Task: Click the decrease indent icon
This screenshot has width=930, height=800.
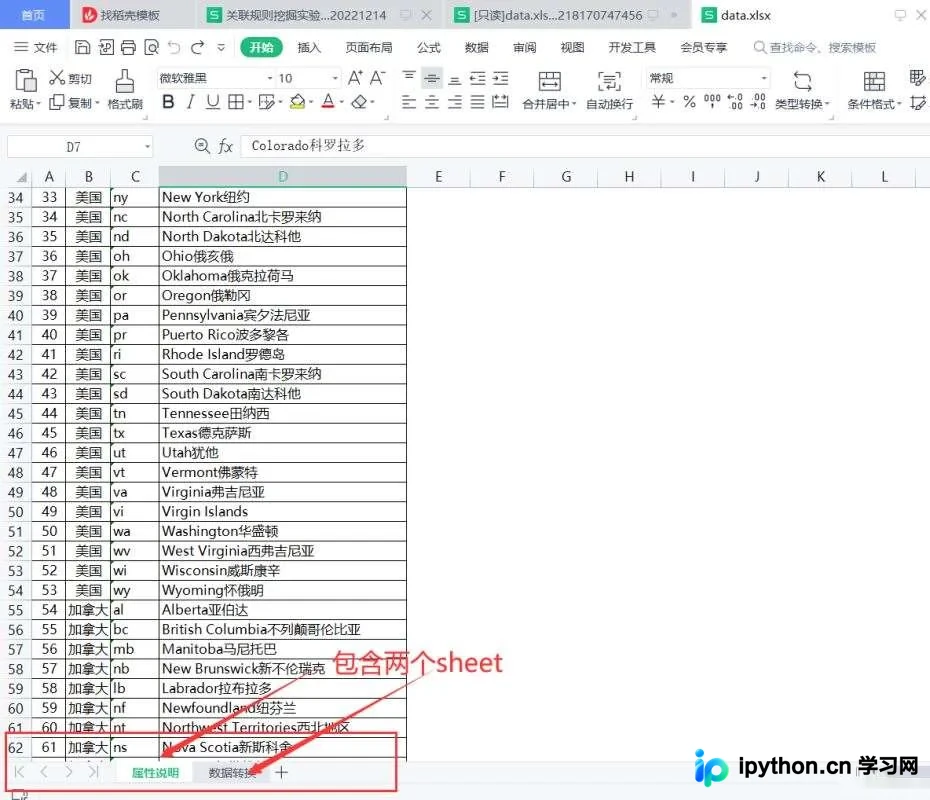Action: 477,78
